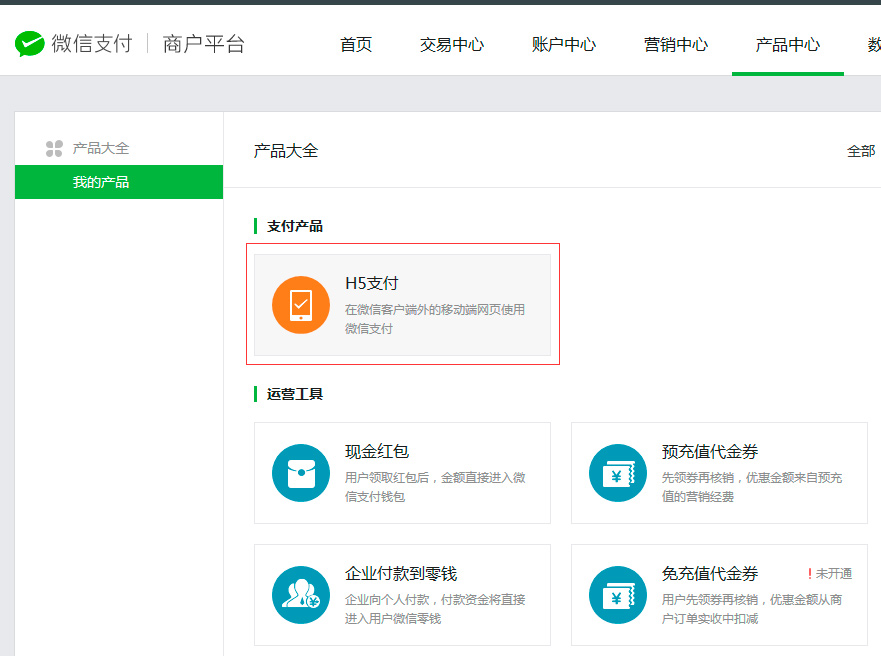Open the 营销中心 tab

[x=676, y=45]
